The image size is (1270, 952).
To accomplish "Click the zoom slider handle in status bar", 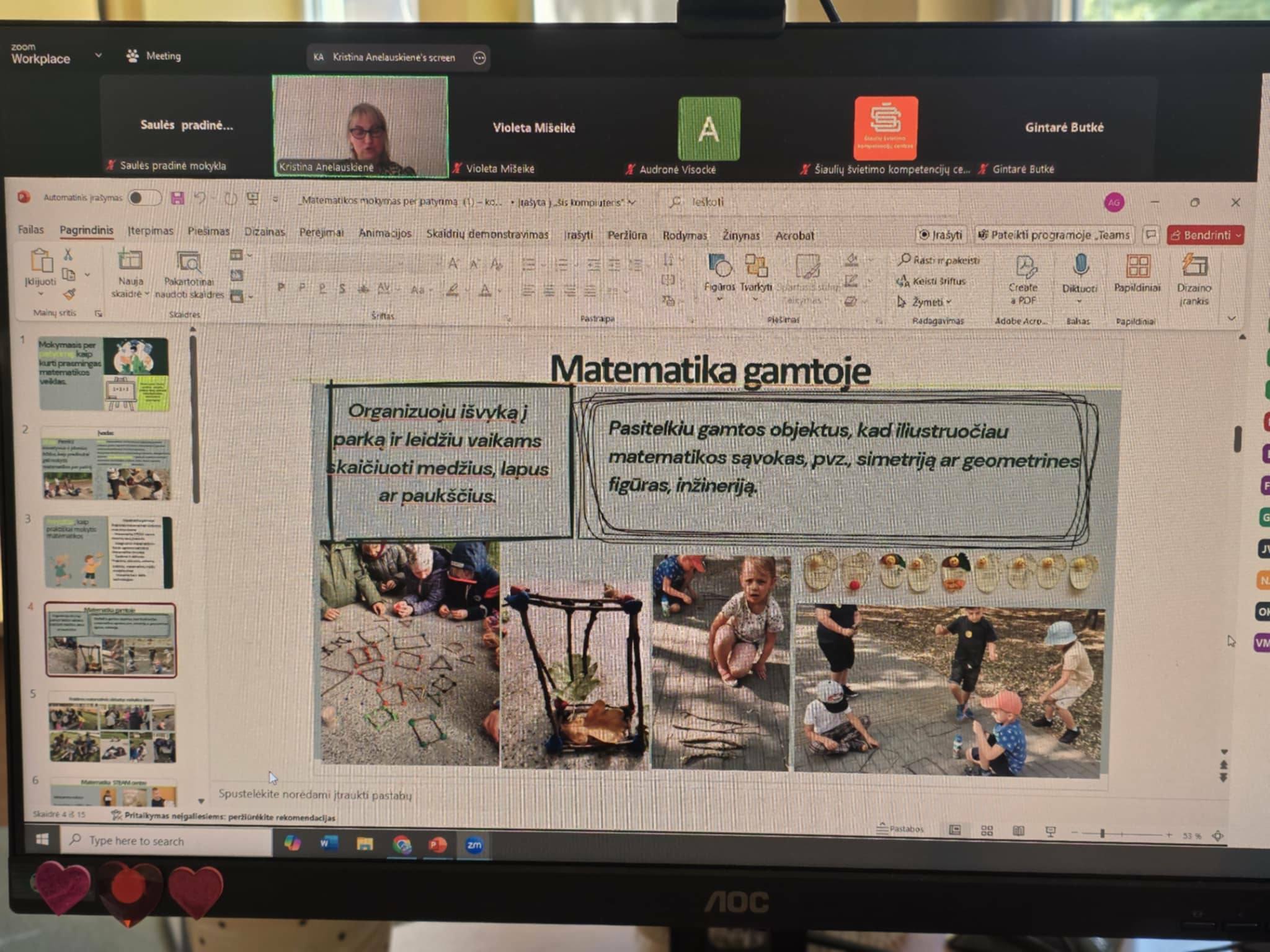I will click(1102, 834).
